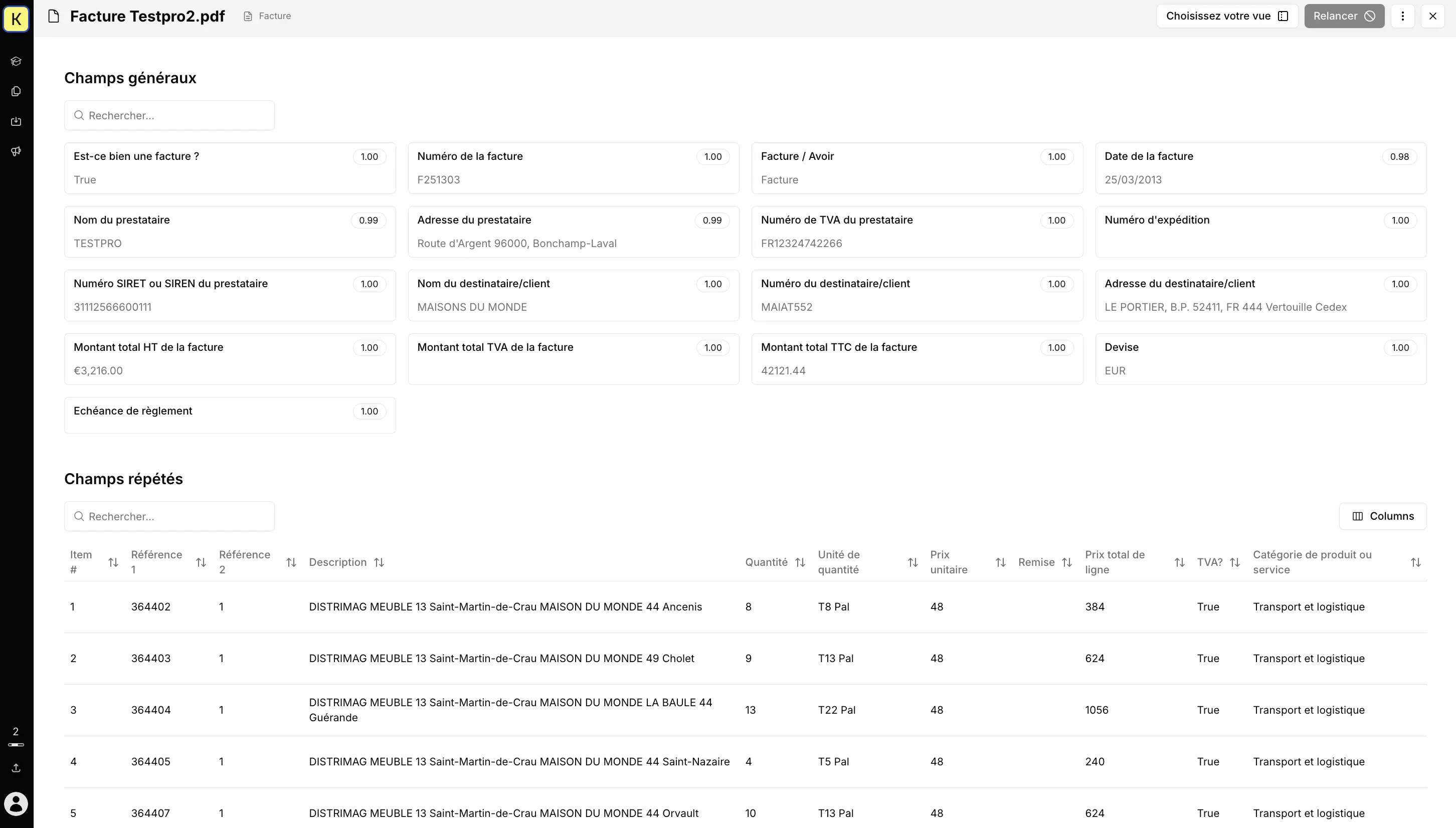Open the three-dot more options menu
The height and width of the screenshot is (828, 1456).
(x=1402, y=16)
